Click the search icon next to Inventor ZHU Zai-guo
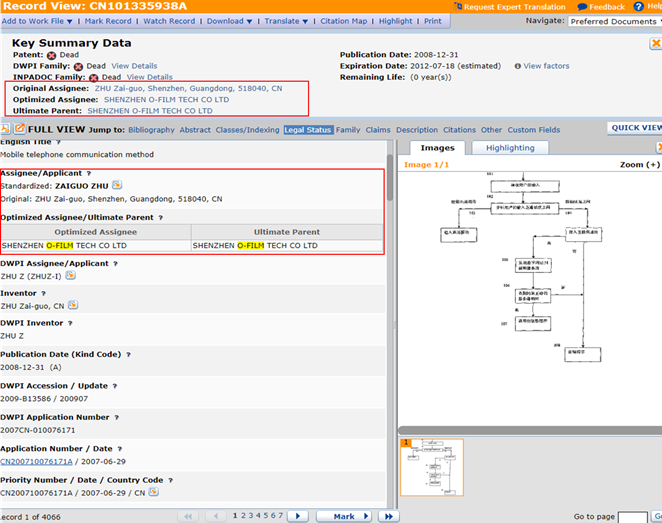The image size is (662, 523). [73, 305]
